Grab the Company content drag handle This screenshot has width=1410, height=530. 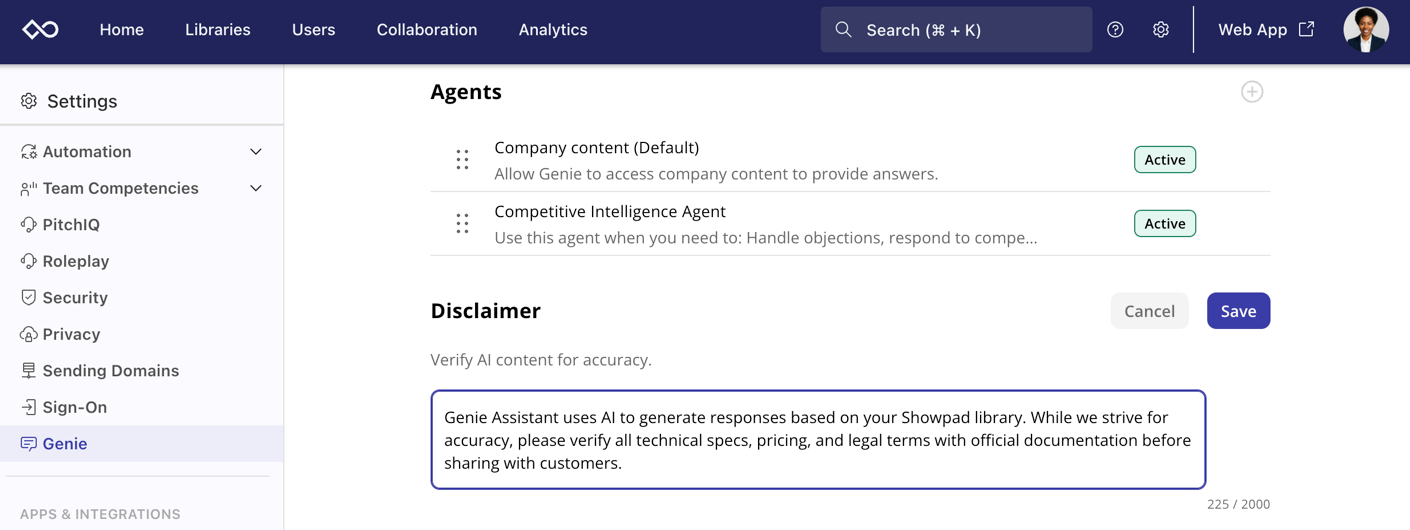[462, 160]
